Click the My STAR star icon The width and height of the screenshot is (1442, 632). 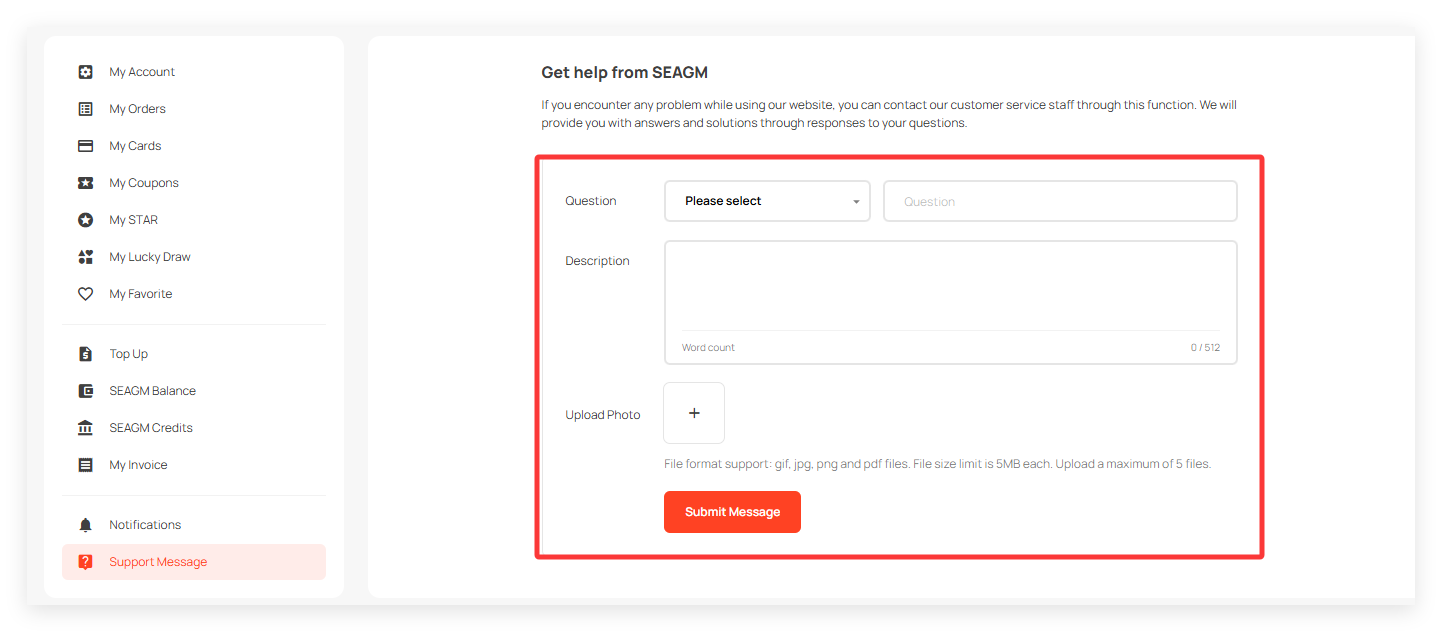[86, 220]
